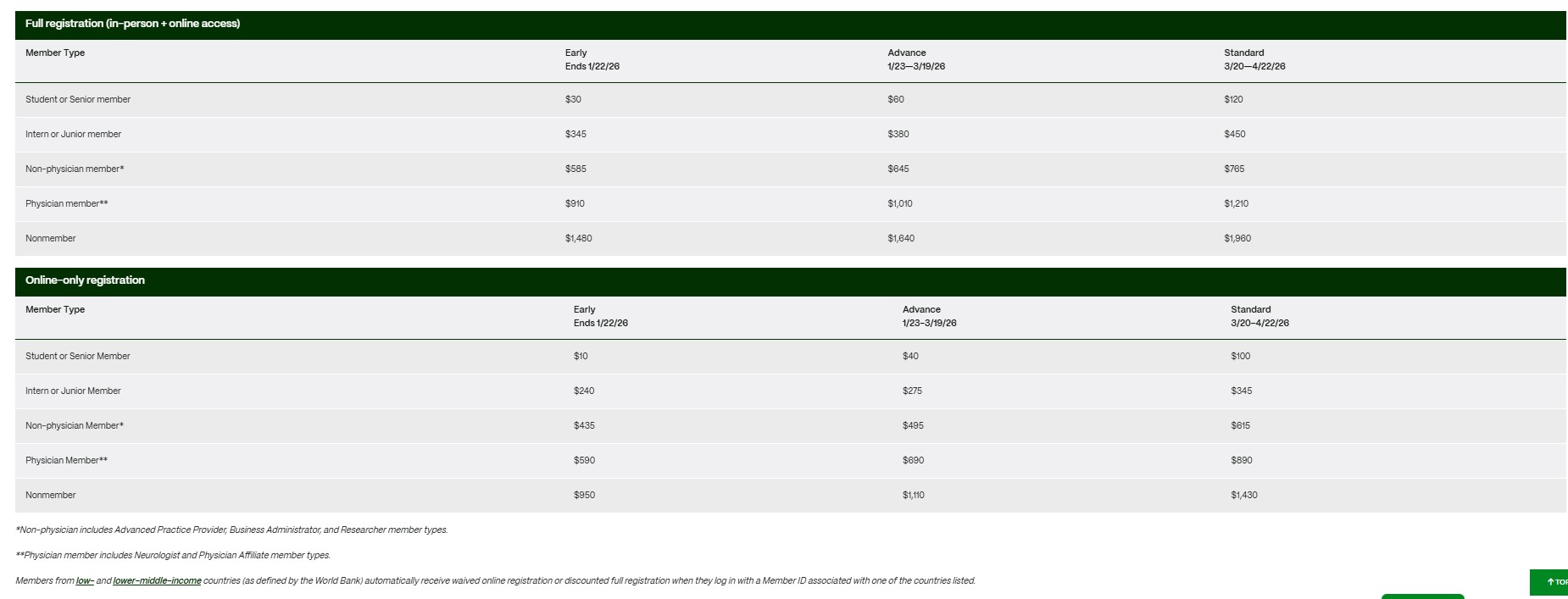Select the $690 advance online Physician price
1568x599 pixels.
pyautogui.click(x=913, y=461)
